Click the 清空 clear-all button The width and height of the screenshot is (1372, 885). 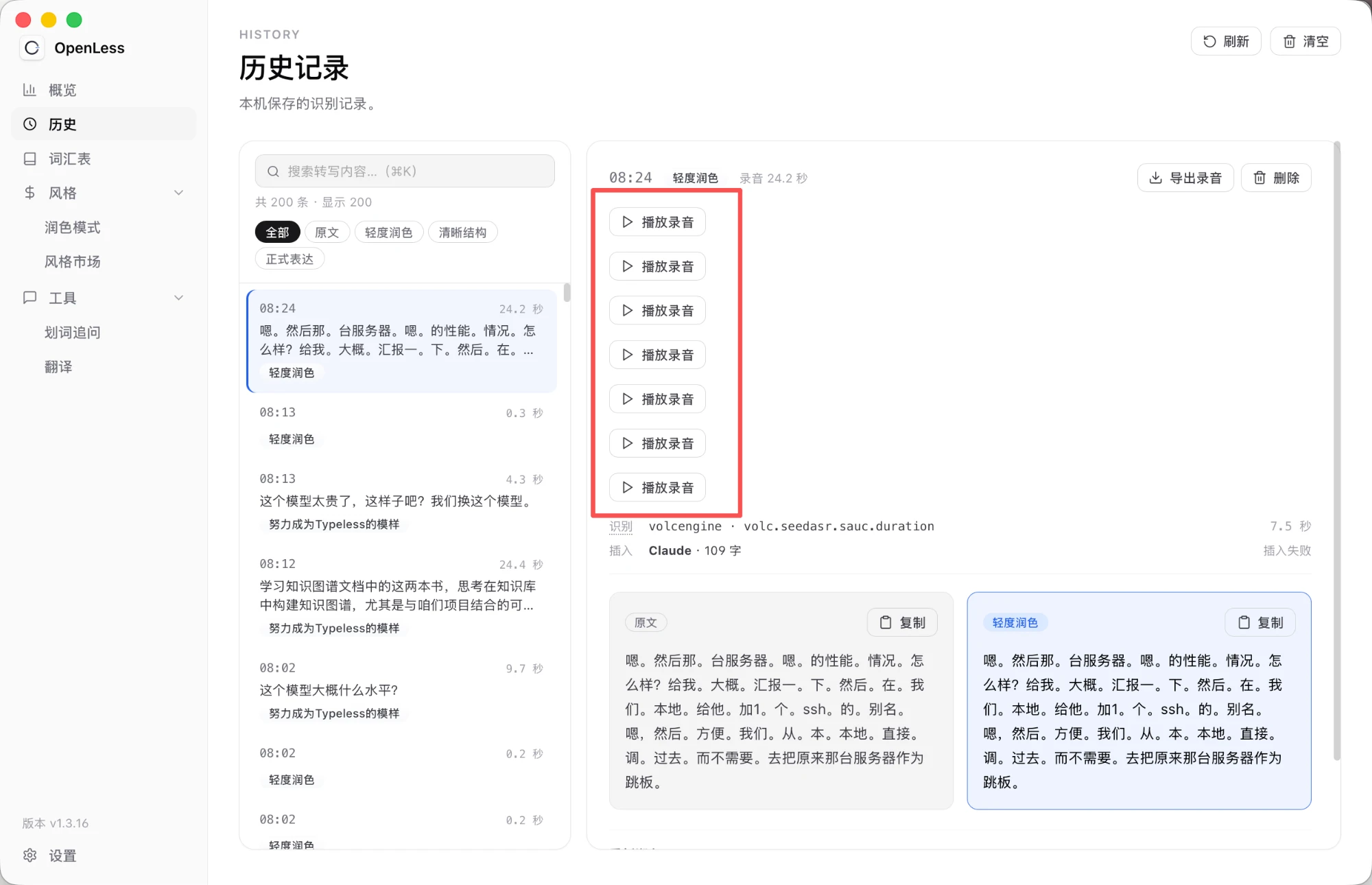[1305, 41]
